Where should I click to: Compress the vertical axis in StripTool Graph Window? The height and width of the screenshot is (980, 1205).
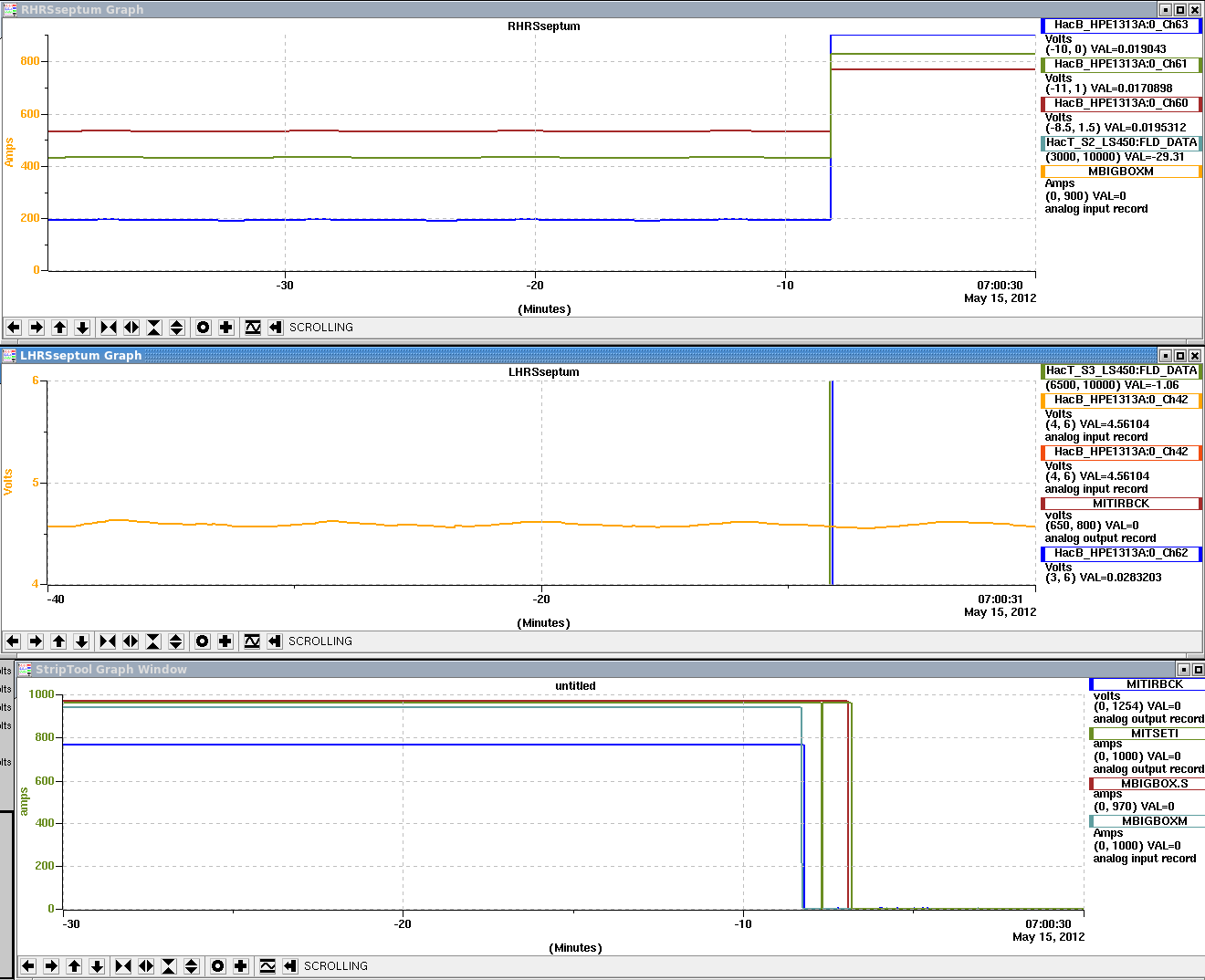pyautogui.click(x=169, y=965)
